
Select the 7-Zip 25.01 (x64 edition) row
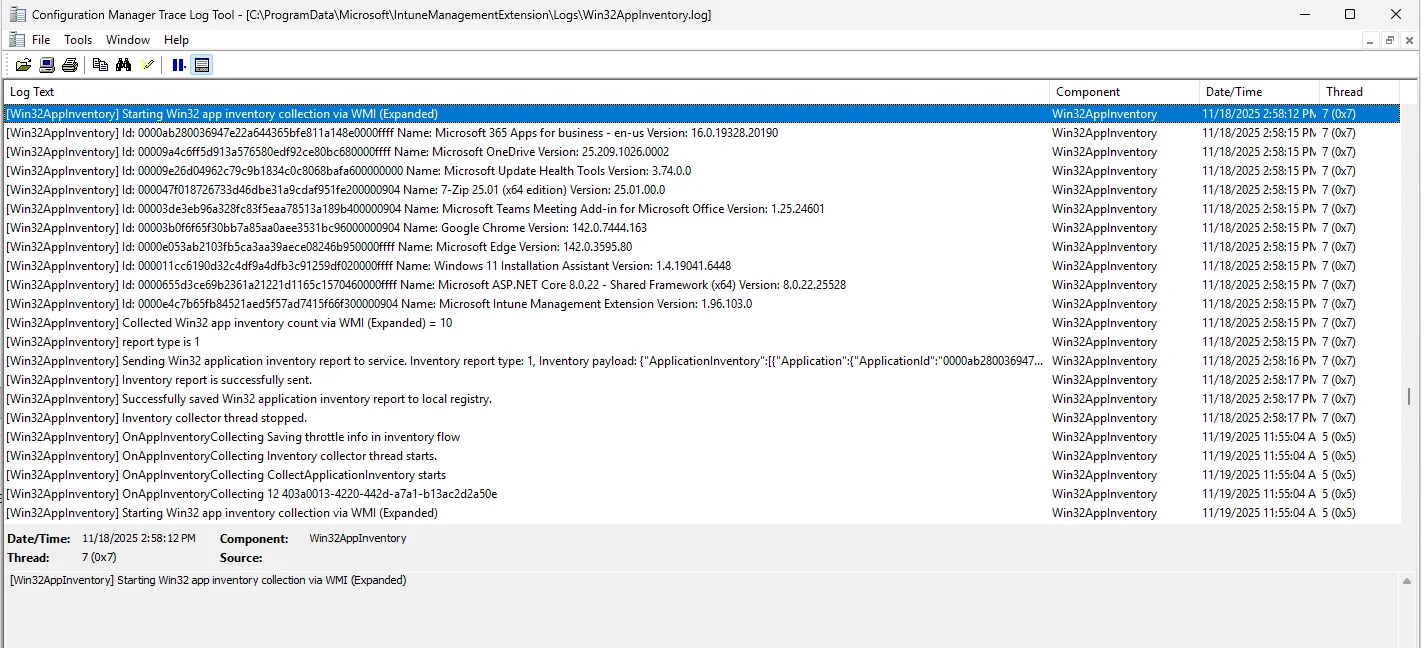click(x=701, y=190)
